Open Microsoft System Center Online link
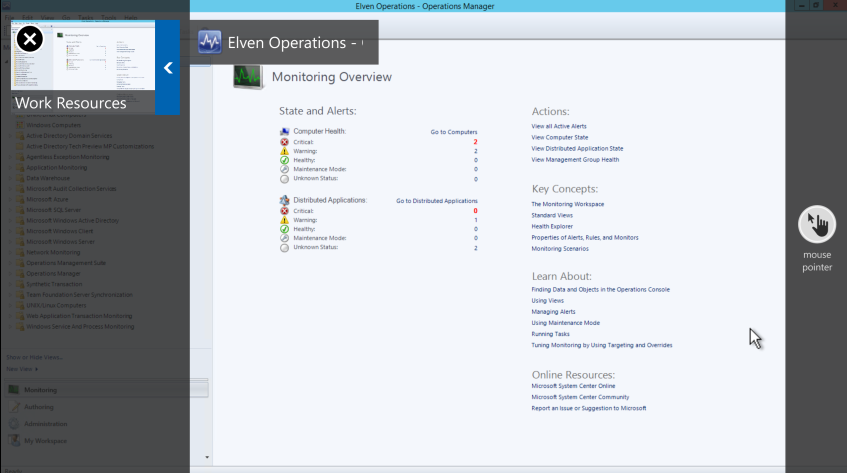This screenshot has height=473, width=847. point(573,386)
